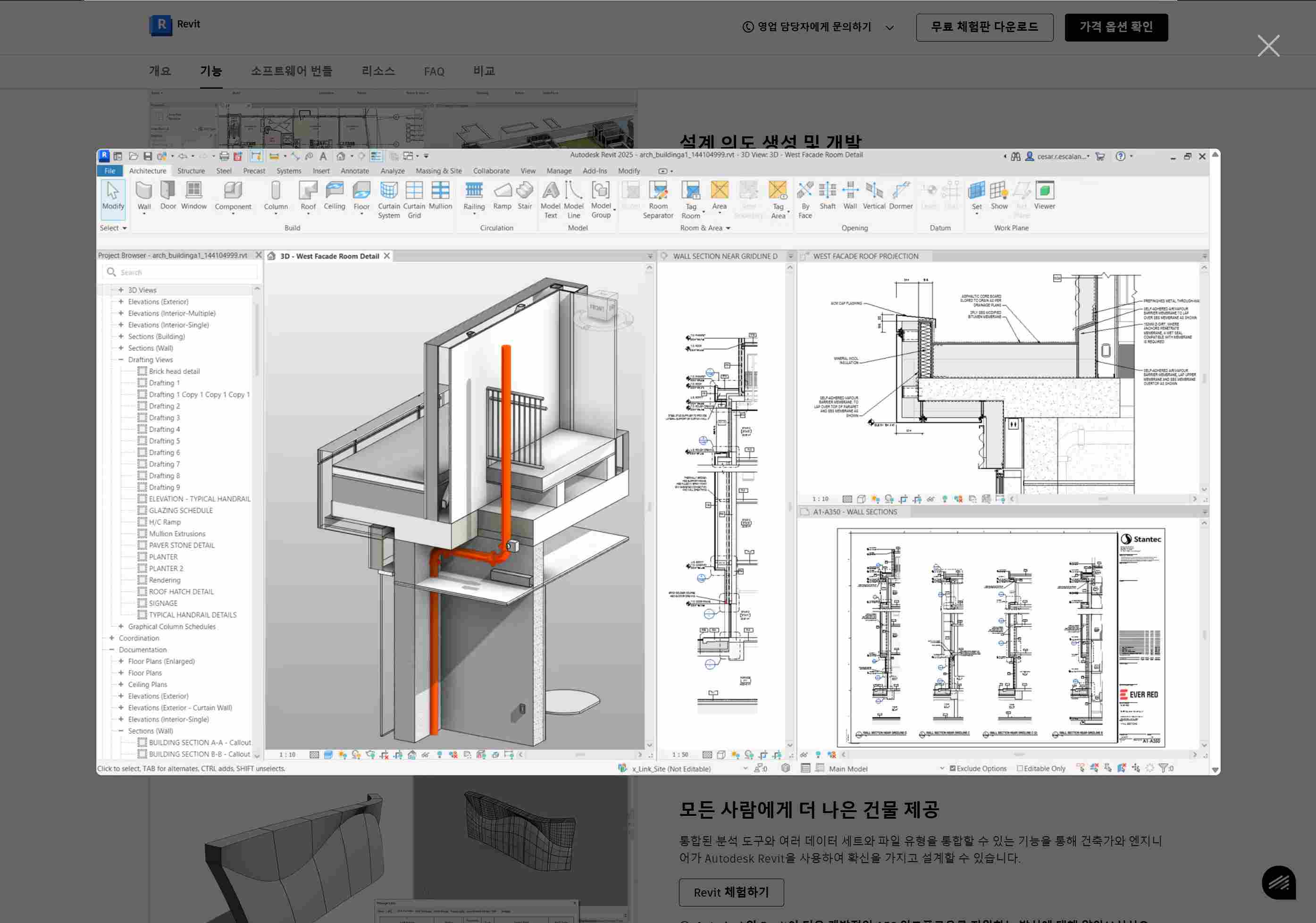Open the Massing & Site tab
The image size is (1316, 923).
[438, 171]
